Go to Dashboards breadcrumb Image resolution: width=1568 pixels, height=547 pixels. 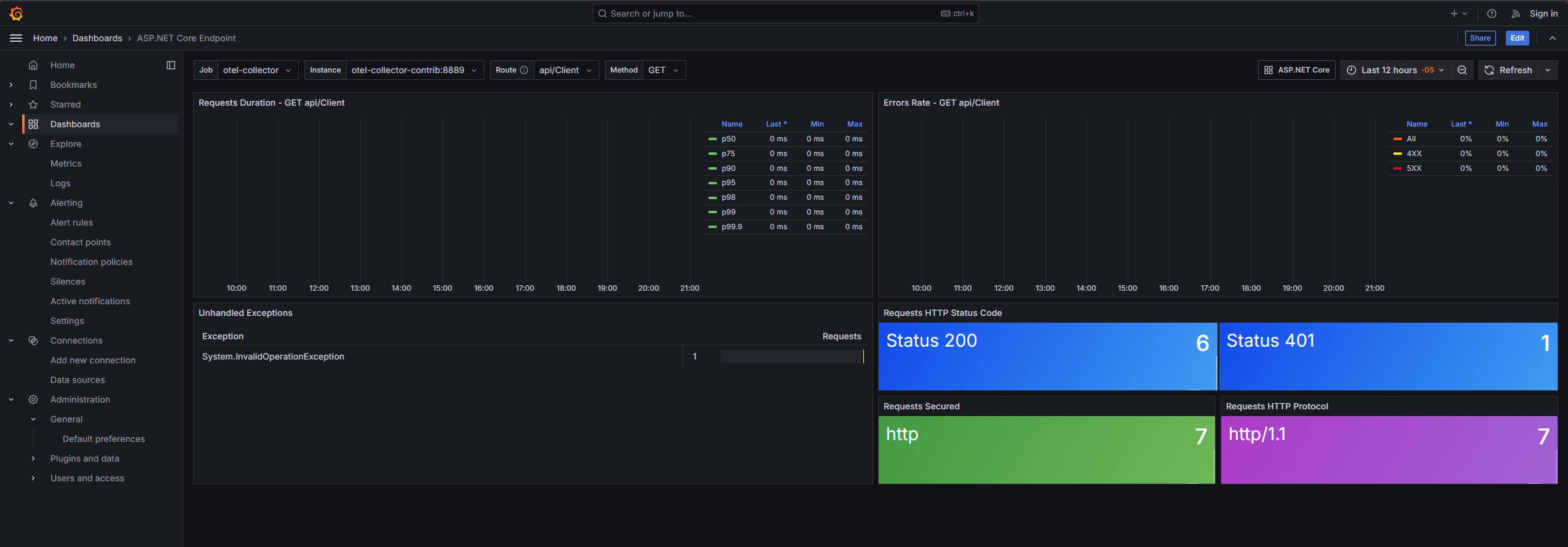(x=97, y=38)
